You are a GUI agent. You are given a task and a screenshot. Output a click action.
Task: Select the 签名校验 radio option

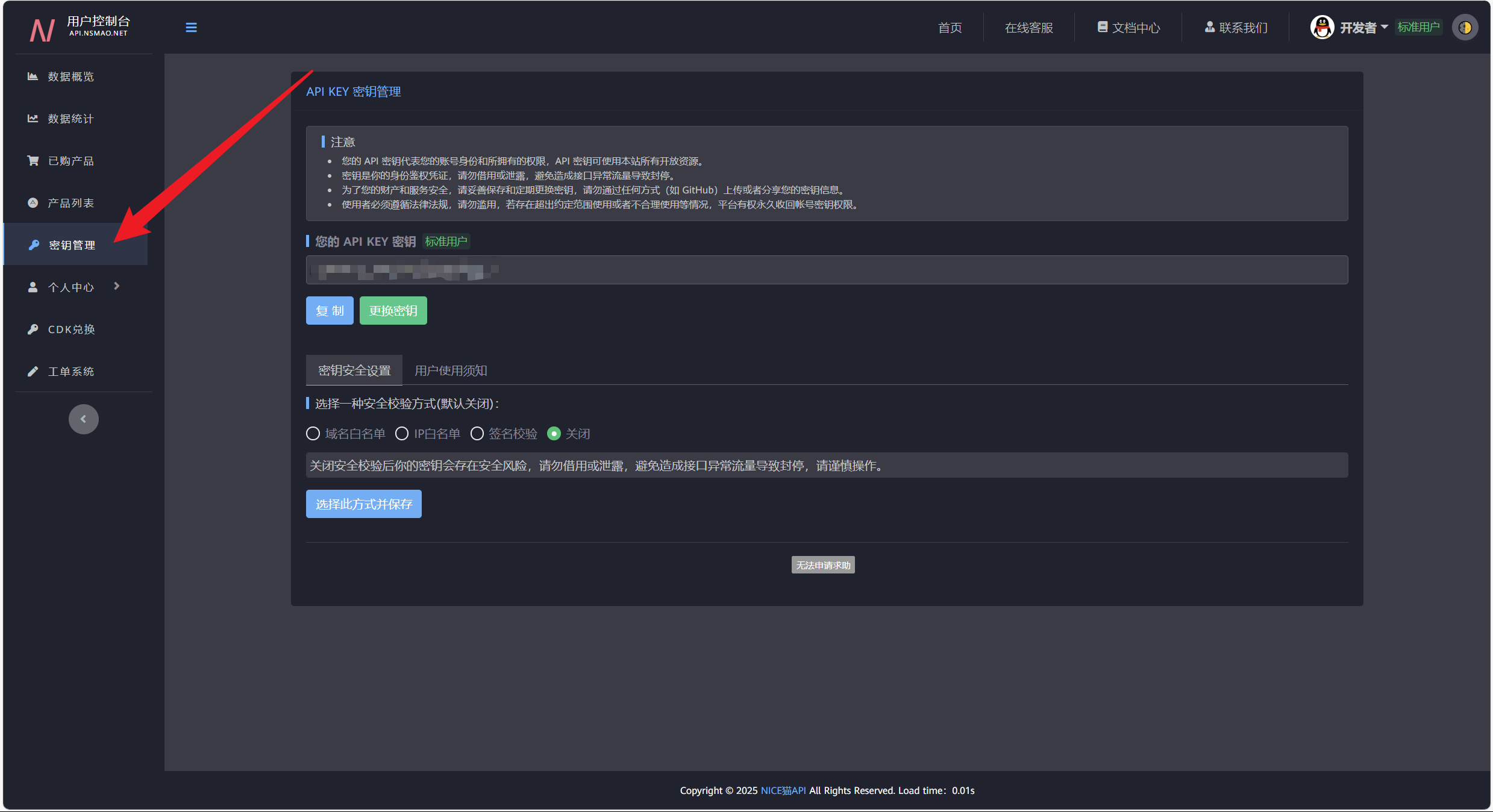(x=477, y=434)
